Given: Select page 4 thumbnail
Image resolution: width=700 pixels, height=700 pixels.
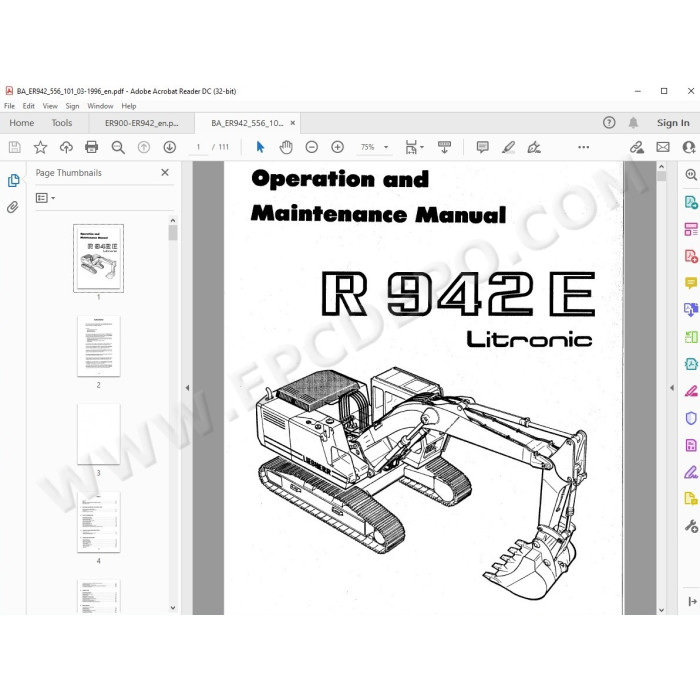Looking at the screenshot, I should point(99,522).
